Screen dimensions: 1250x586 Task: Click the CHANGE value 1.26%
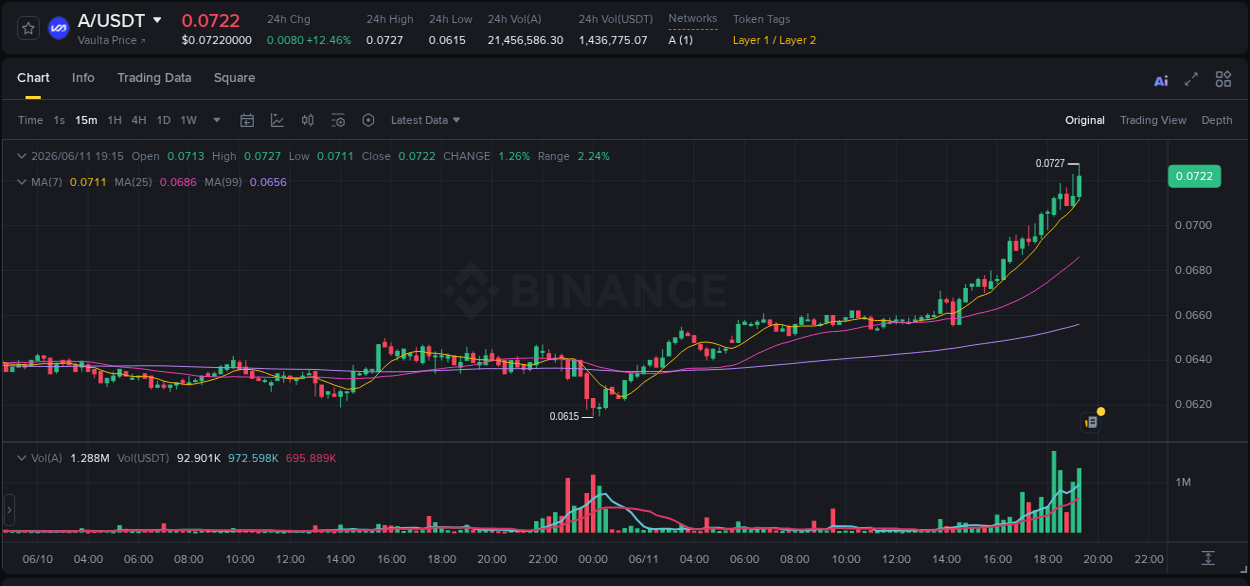click(514, 156)
